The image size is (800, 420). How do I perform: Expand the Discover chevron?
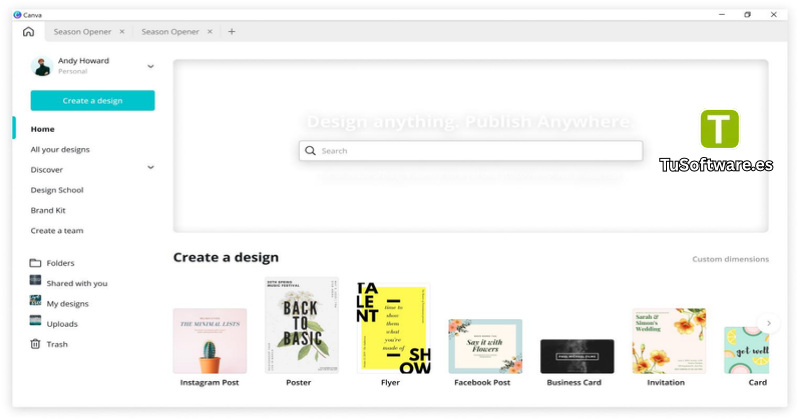151,167
